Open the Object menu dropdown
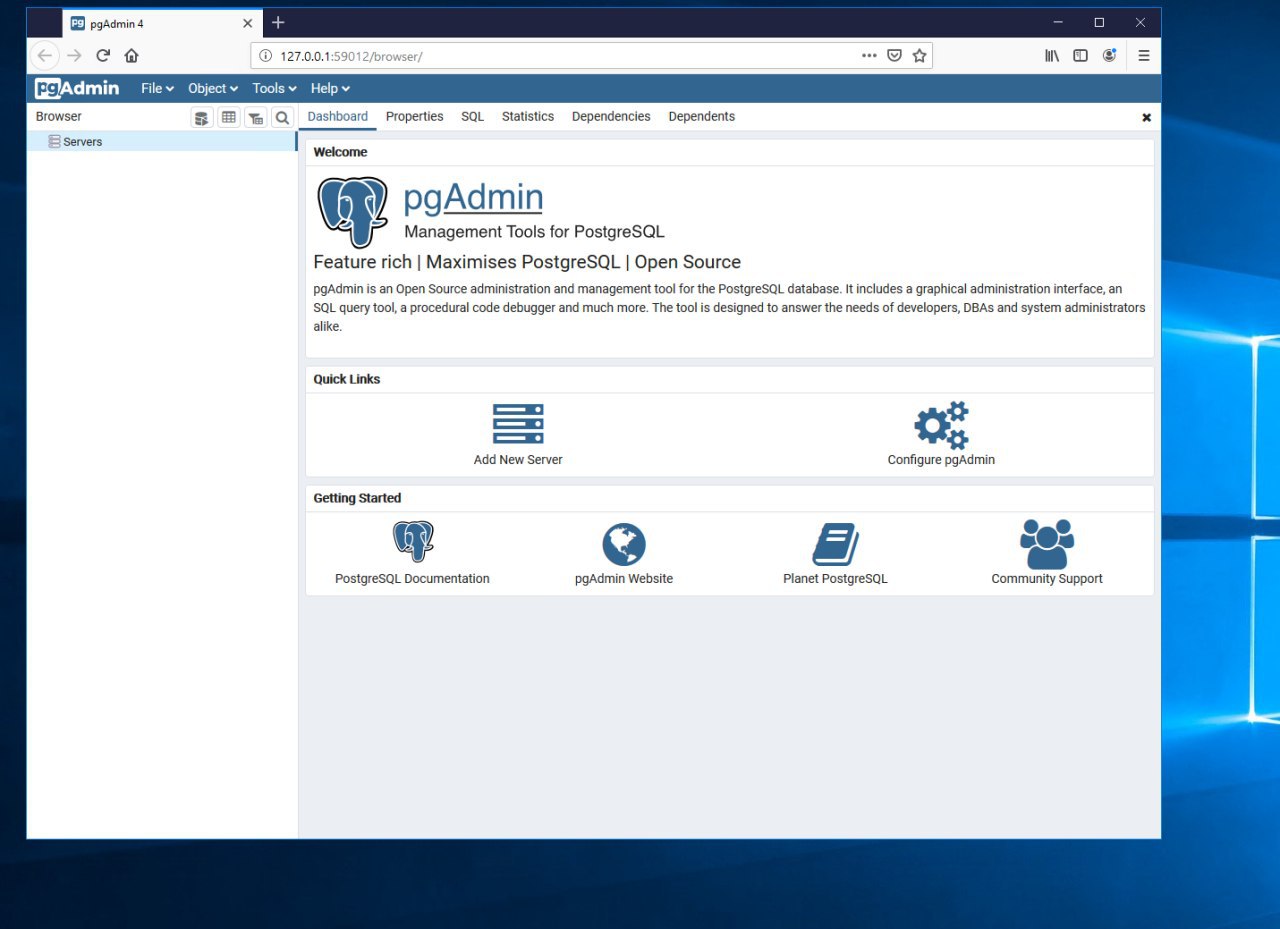 tap(213, 88)
